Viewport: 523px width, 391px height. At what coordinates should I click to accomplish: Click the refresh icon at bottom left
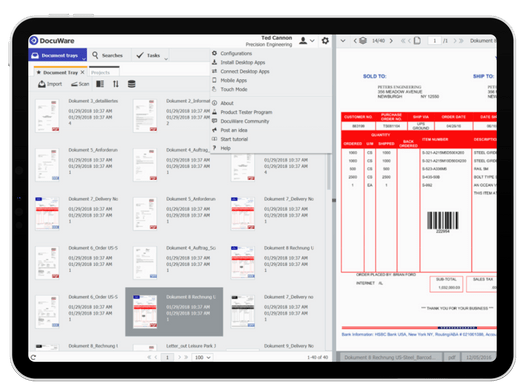33,357
